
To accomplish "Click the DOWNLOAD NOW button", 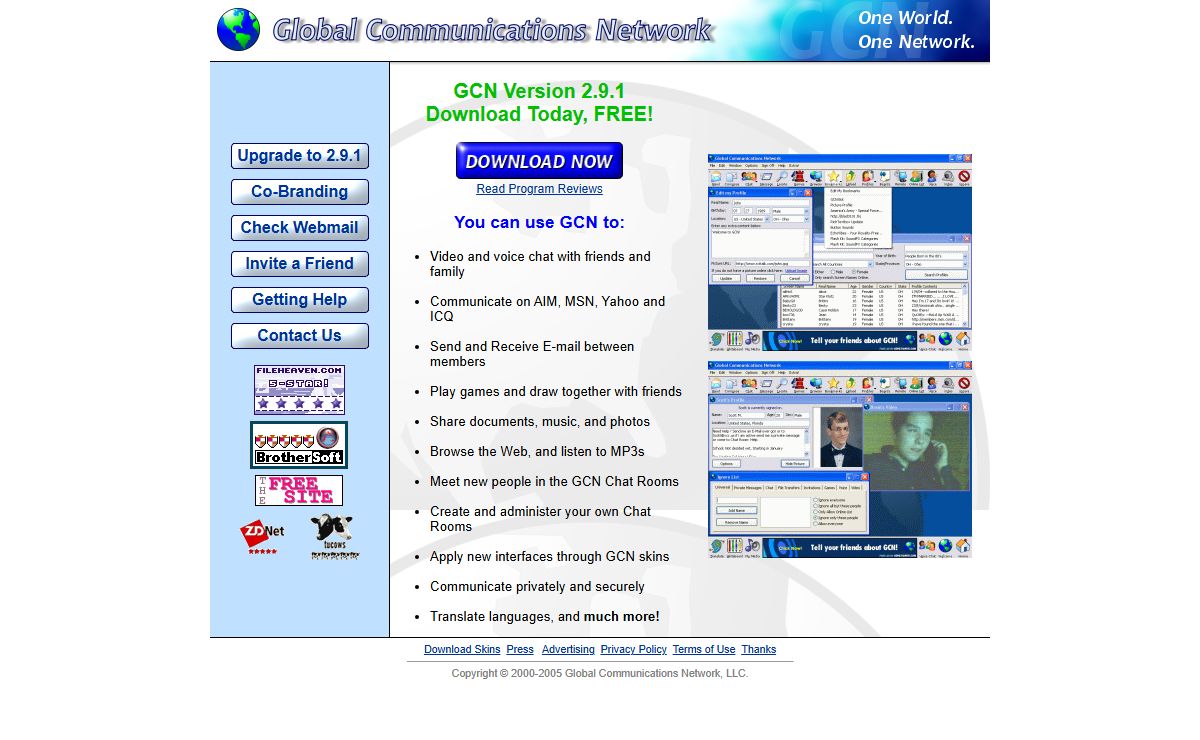I will click(x=539, y=161).
